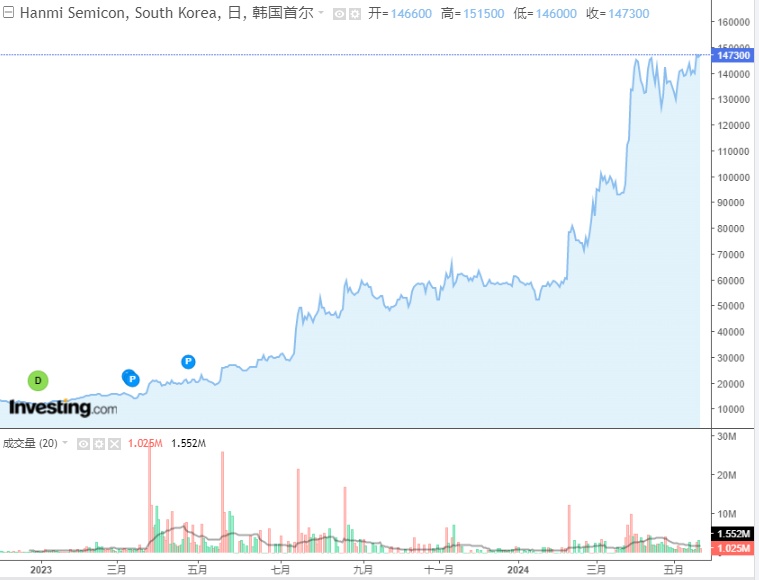Click the 九月 label on time axis
The height and width of the screenshot is (580, 759).
pos(363,569)
